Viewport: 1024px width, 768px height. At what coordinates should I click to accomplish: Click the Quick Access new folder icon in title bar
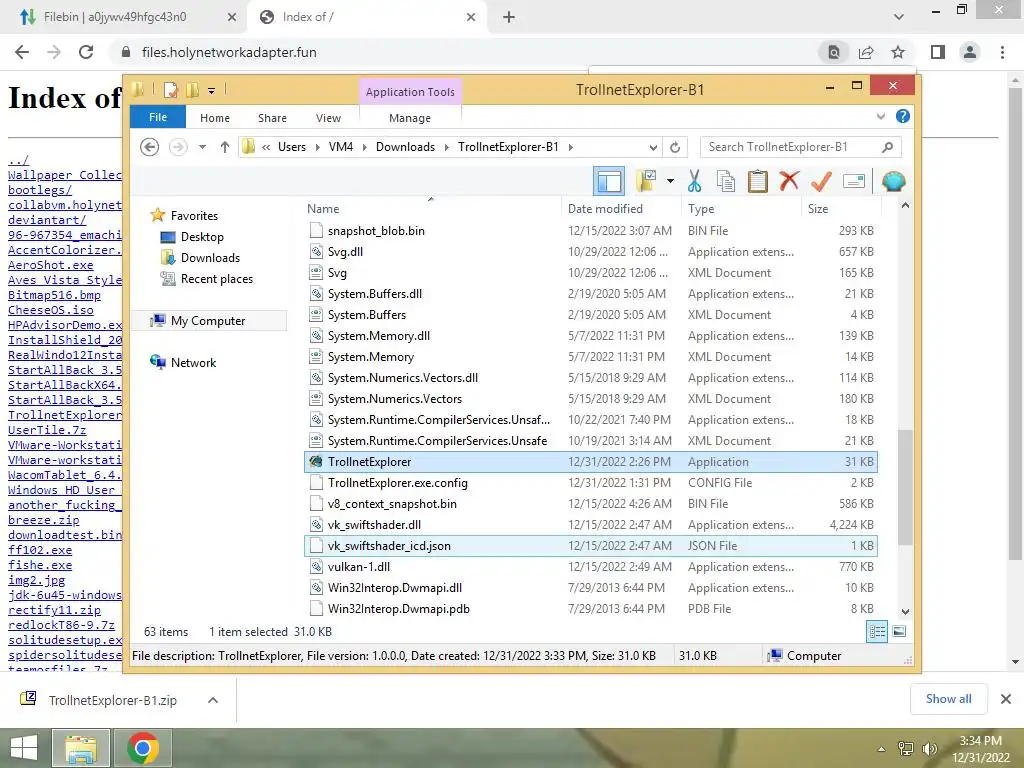(192, 89)
